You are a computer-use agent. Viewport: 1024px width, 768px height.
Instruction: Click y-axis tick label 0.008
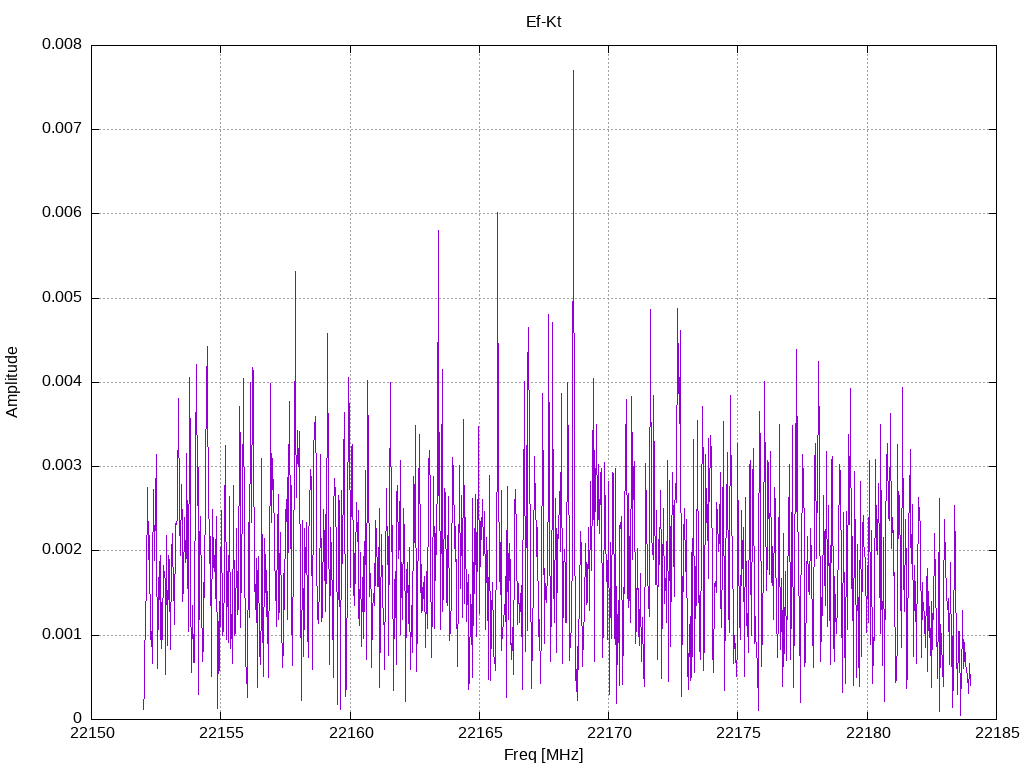[62, 44]
